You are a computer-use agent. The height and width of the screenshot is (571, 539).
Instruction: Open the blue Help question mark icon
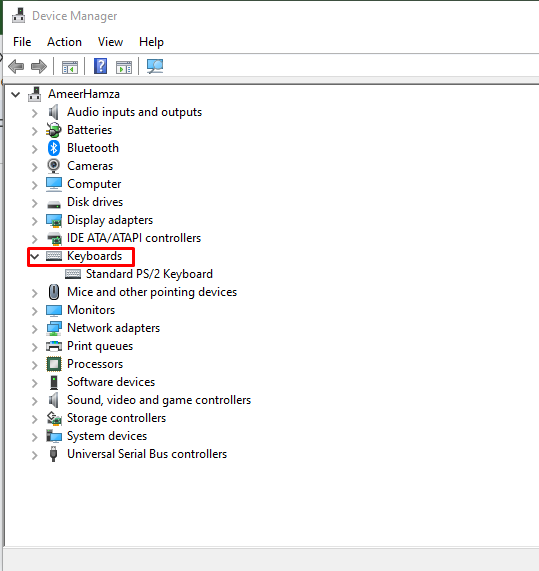pos(101,66)
